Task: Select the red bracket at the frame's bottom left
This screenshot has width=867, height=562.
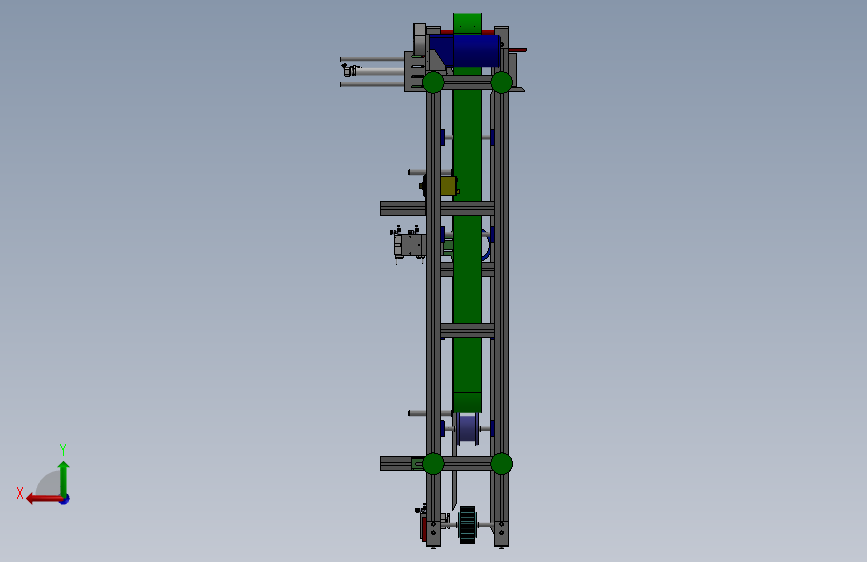Action: pyautogui.click(x=423, y=528)
